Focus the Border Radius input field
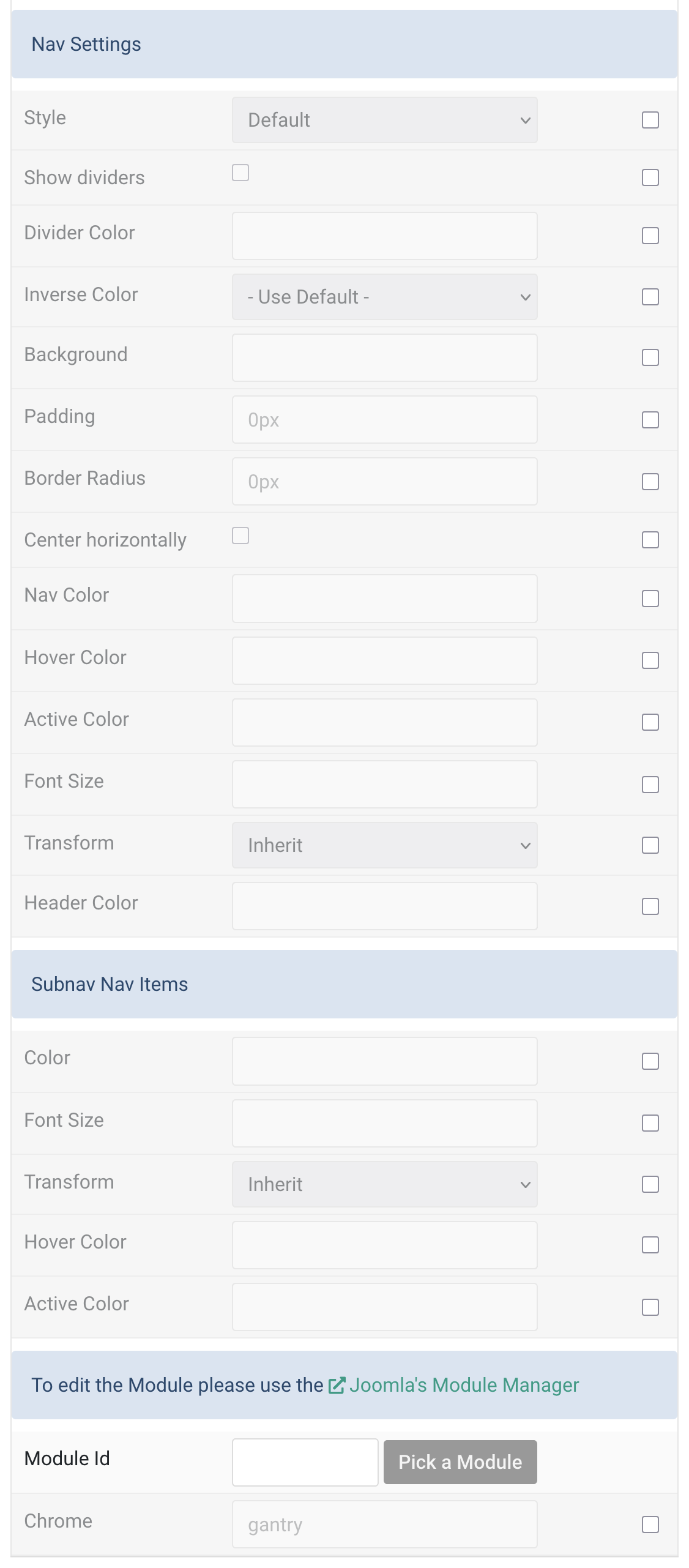 tap(384, 482)
